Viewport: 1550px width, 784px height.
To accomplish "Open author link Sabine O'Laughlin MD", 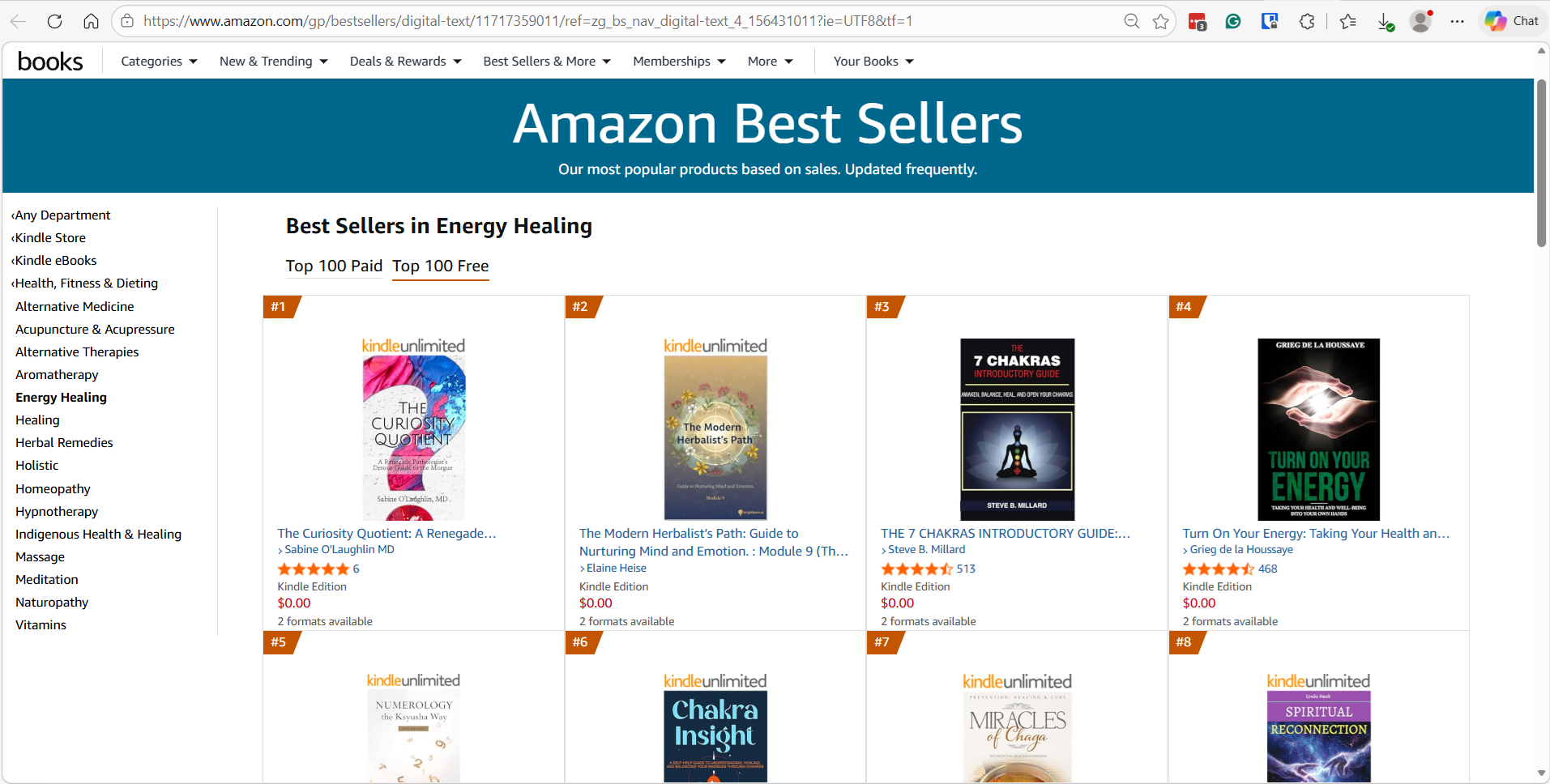I will point(339,550).
